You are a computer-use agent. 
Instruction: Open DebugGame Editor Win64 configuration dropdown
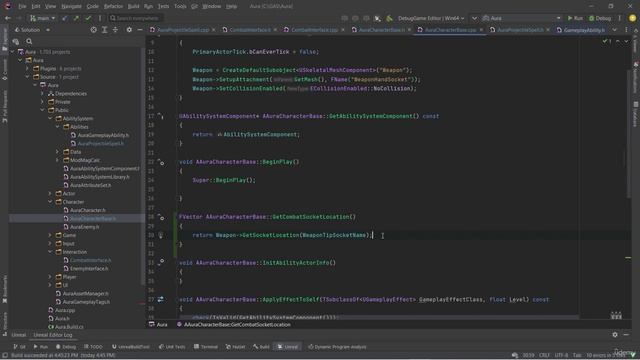(x=431, y=18)
